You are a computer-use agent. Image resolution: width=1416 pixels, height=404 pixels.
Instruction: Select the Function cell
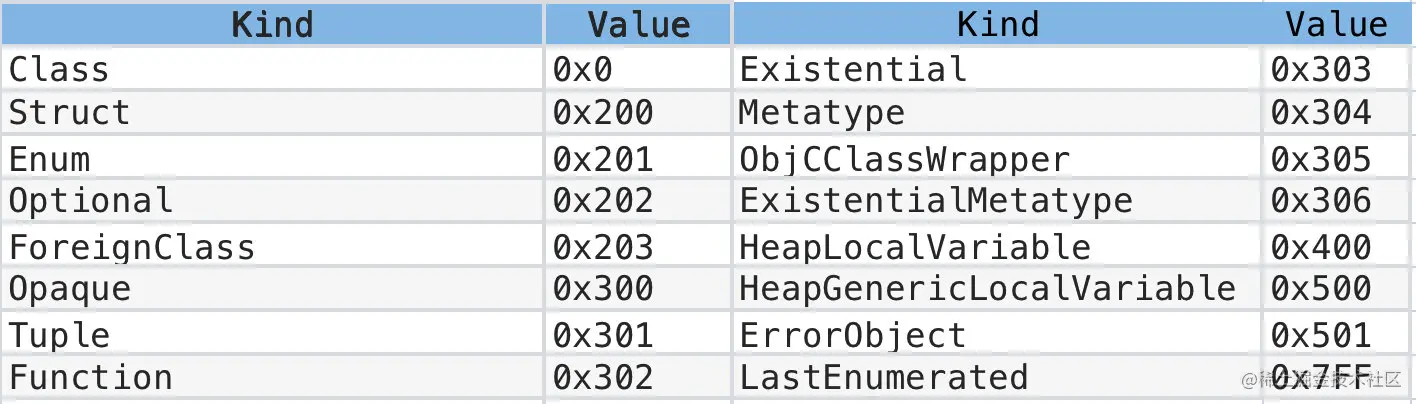click(x=272, y=377)
